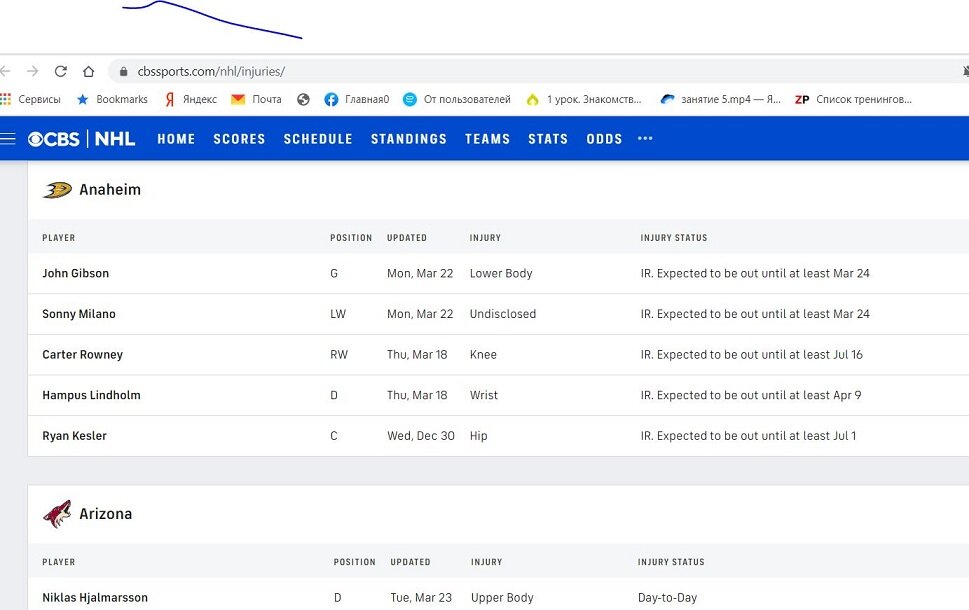Open the Anaheim team heading link
This screenshot has height=610, width=969.
click(110, 190)
